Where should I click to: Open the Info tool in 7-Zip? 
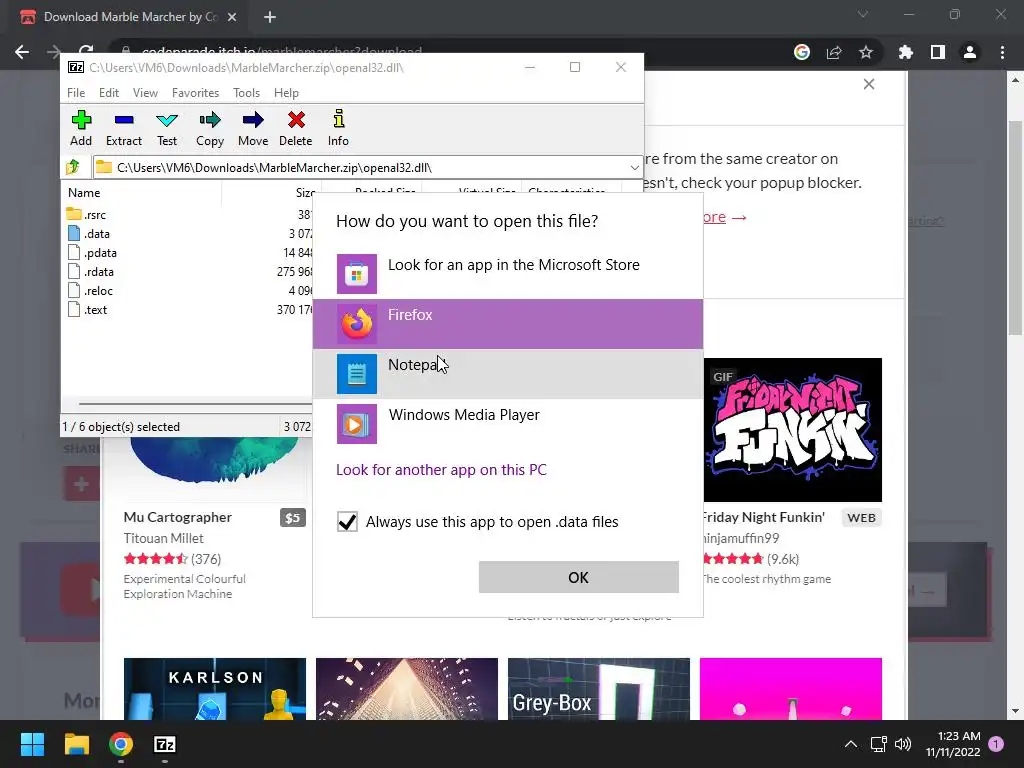[x=338, y=129]
